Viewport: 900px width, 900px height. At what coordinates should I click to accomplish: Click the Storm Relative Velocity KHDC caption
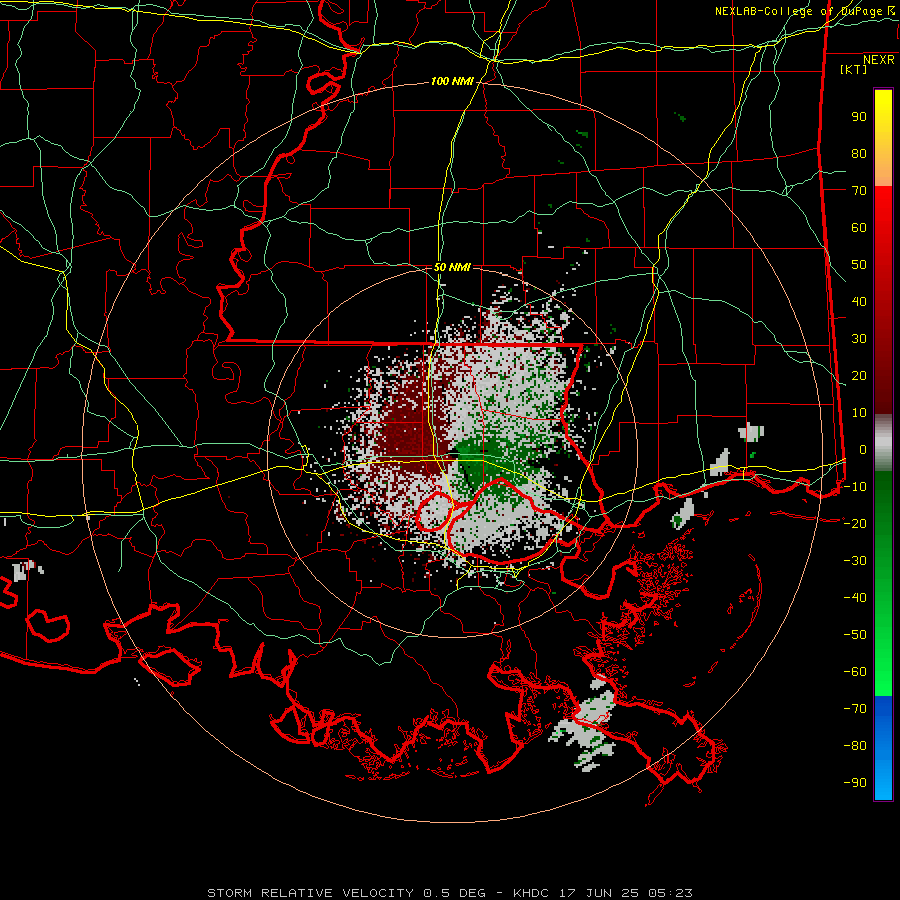point(449,893)
